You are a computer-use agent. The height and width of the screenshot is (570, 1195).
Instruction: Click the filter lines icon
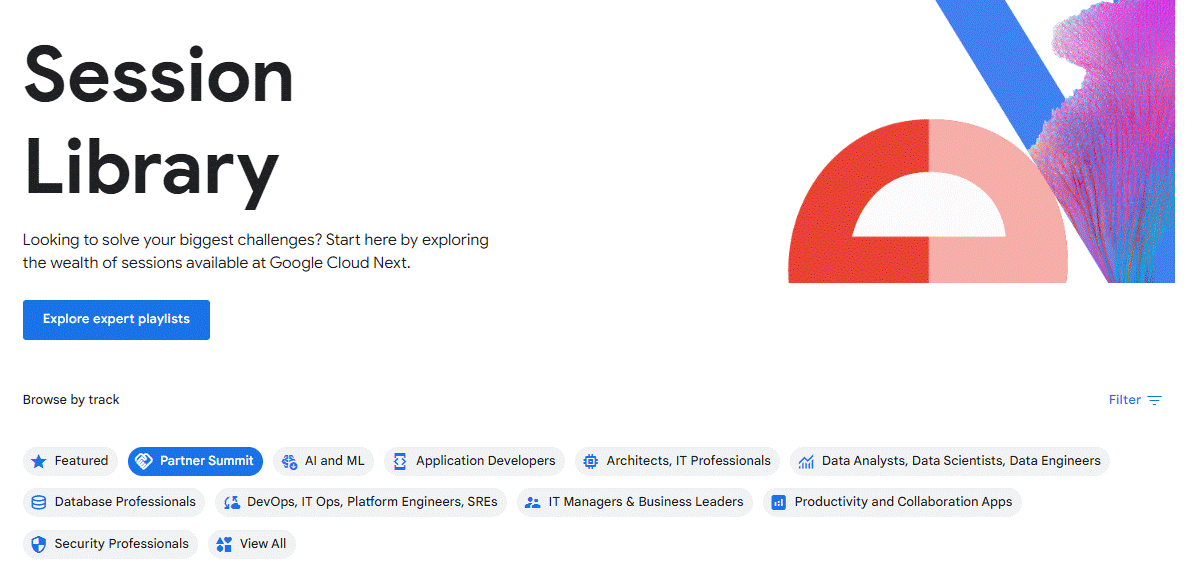pyautogui.click(x=1155, y=400)
